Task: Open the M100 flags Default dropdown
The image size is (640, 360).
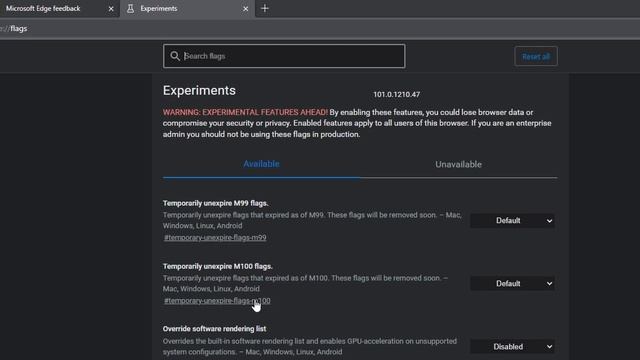Action: click(x=512, y=284)
